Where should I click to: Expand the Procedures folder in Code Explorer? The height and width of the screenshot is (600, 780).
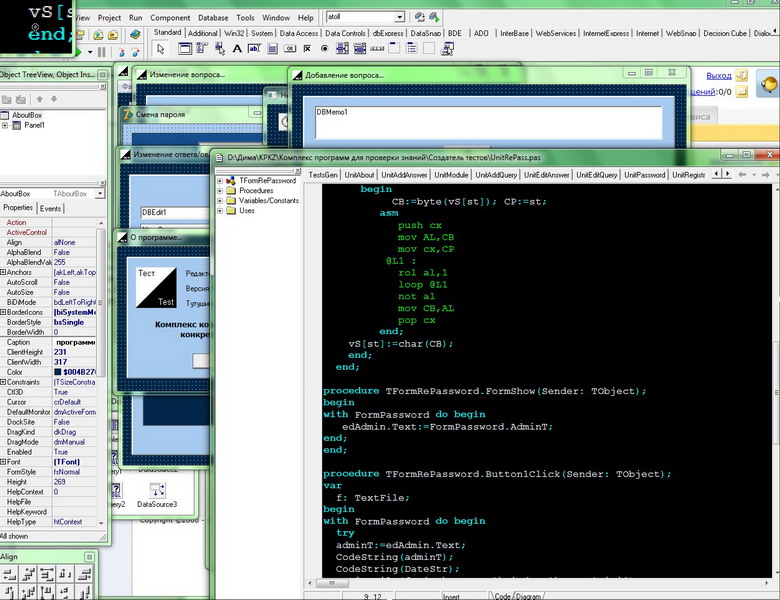tap(220, 191)
